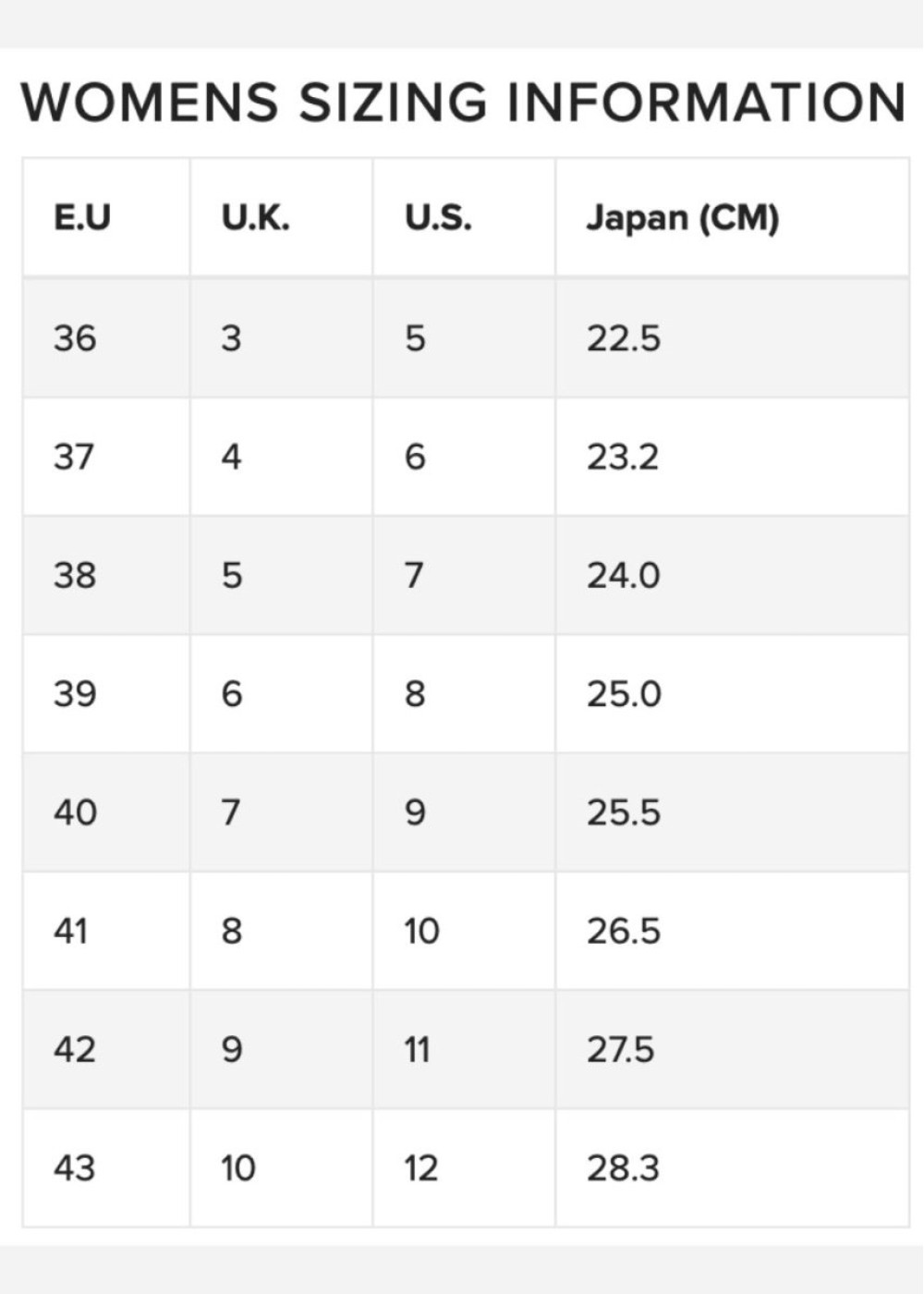Select Japan size 25.0 cell
This screenshot has width=924, height=1294.
[624, 693]
